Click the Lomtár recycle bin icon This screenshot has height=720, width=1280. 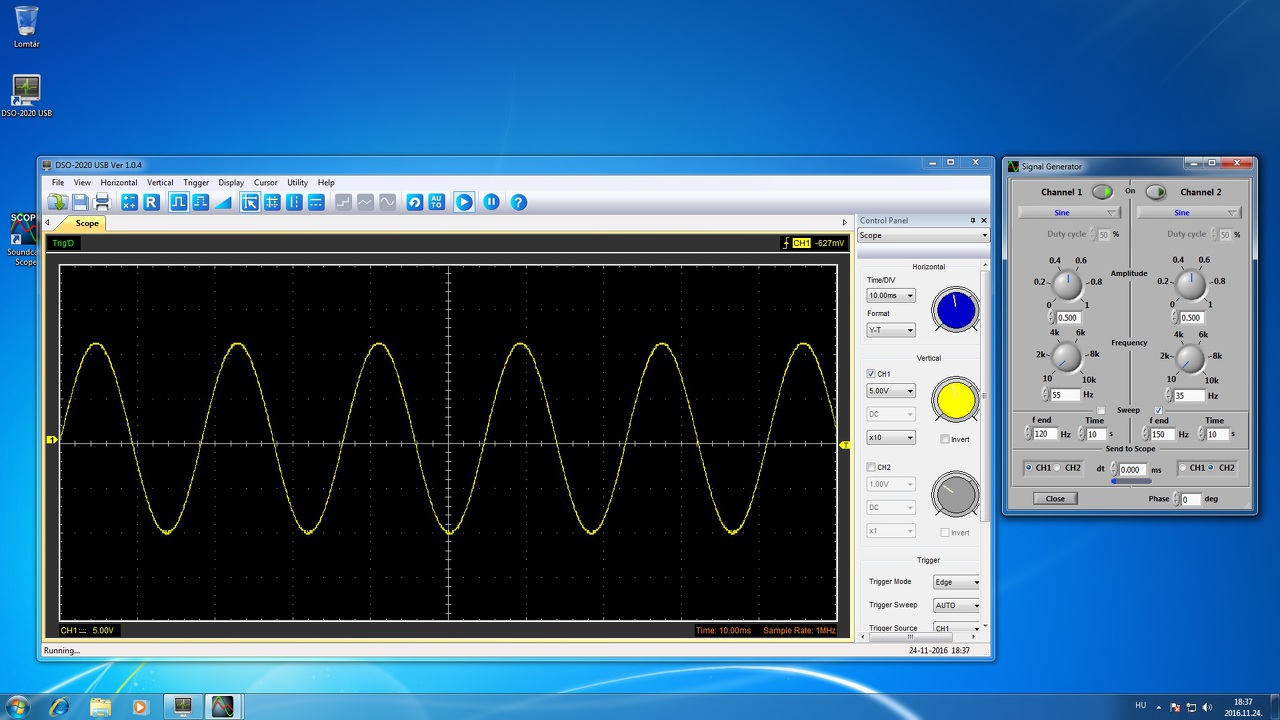point(27,27)
